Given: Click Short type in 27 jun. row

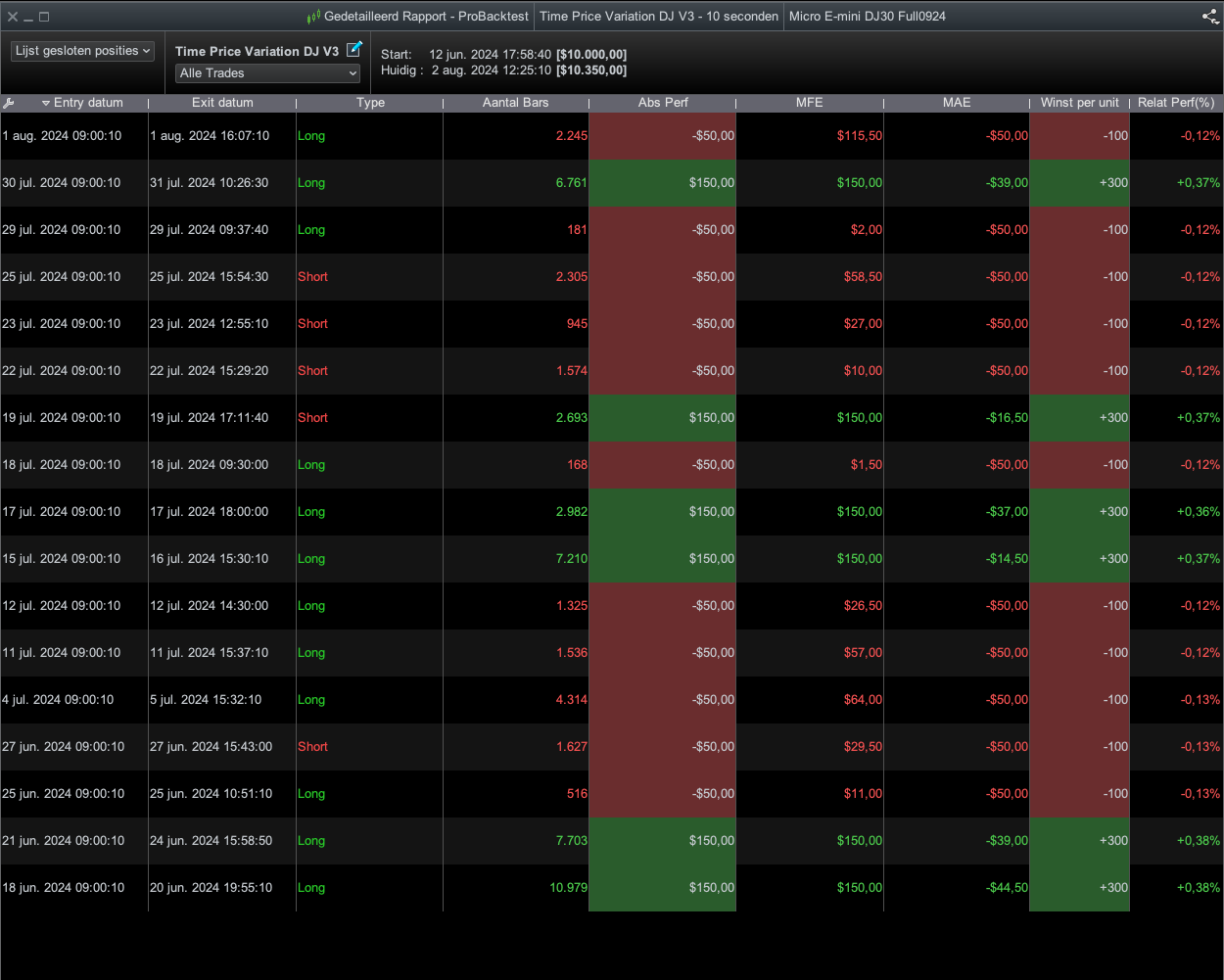Looking at the screenshot, I should tap(313, 747).
